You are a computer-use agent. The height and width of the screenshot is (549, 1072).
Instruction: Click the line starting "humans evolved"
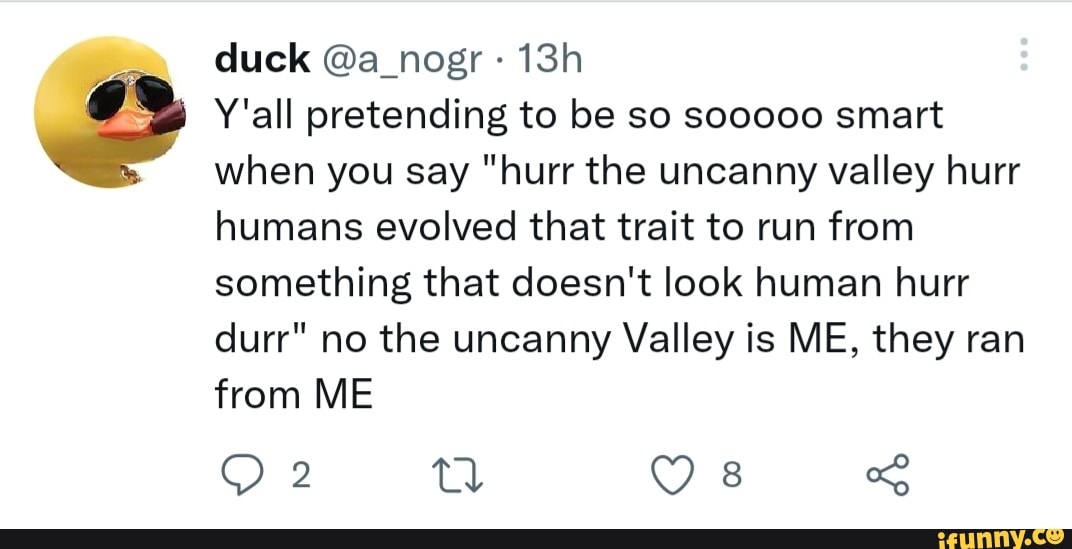coord(563,229)
